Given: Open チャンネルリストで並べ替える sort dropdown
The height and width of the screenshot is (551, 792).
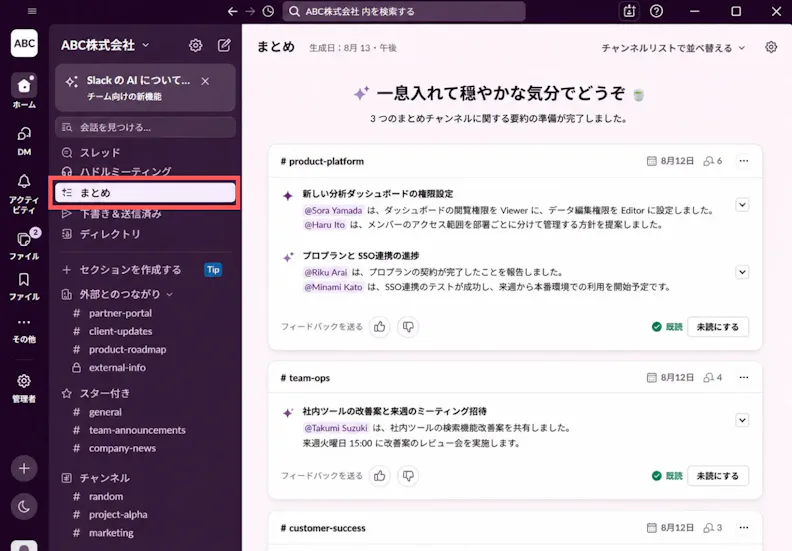Looking at the screenshot, I should 673,48.
